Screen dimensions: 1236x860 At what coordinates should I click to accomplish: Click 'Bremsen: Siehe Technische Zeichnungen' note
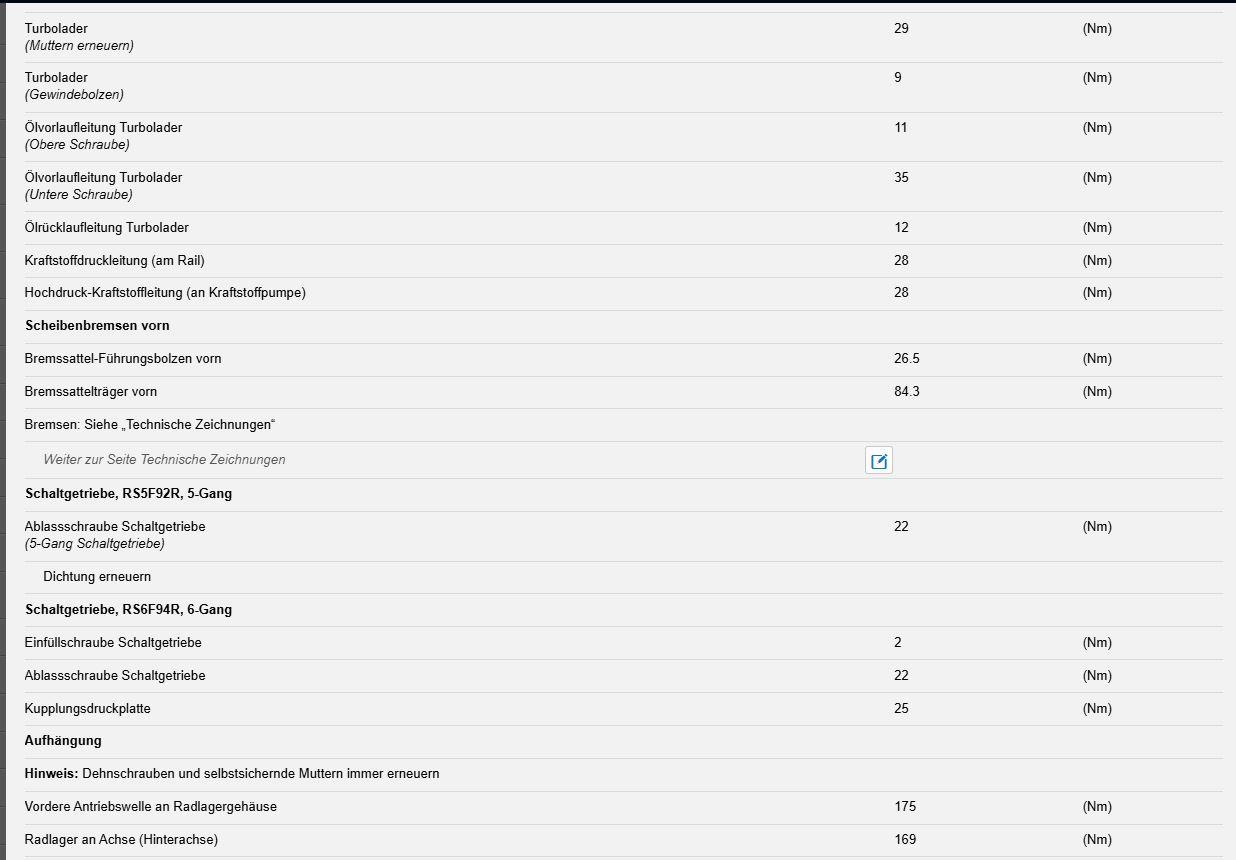[150, 425]
